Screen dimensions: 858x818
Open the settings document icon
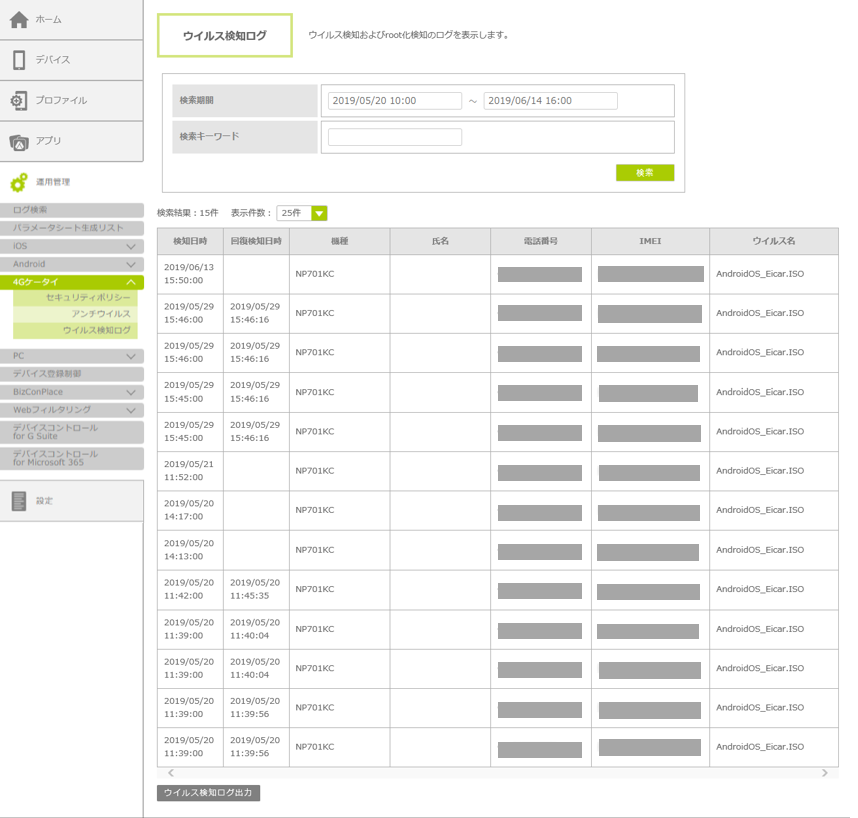19,501
